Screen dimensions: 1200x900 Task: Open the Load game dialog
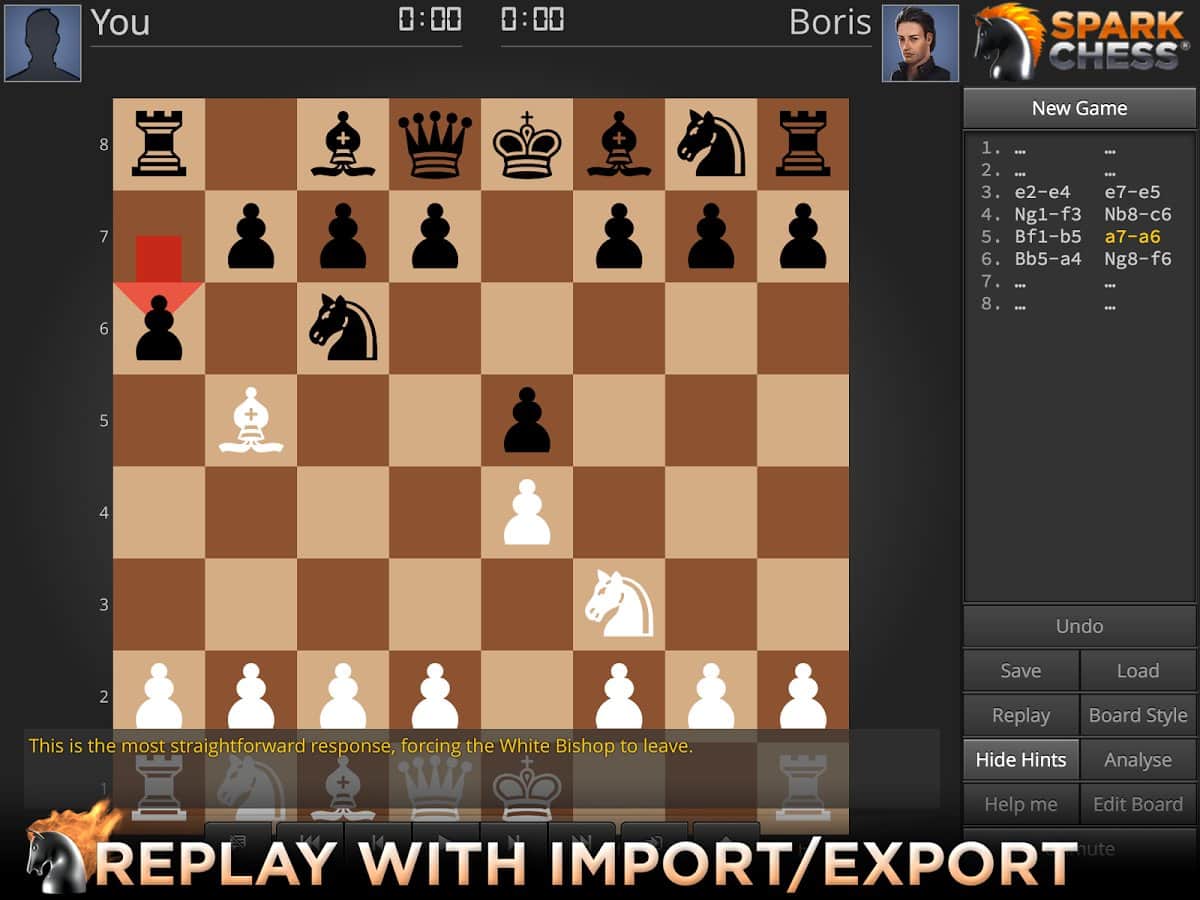[x=1138, y=671]
